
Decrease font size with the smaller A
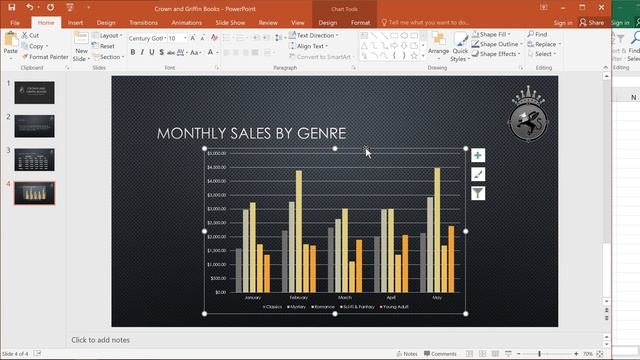[202, 38]
